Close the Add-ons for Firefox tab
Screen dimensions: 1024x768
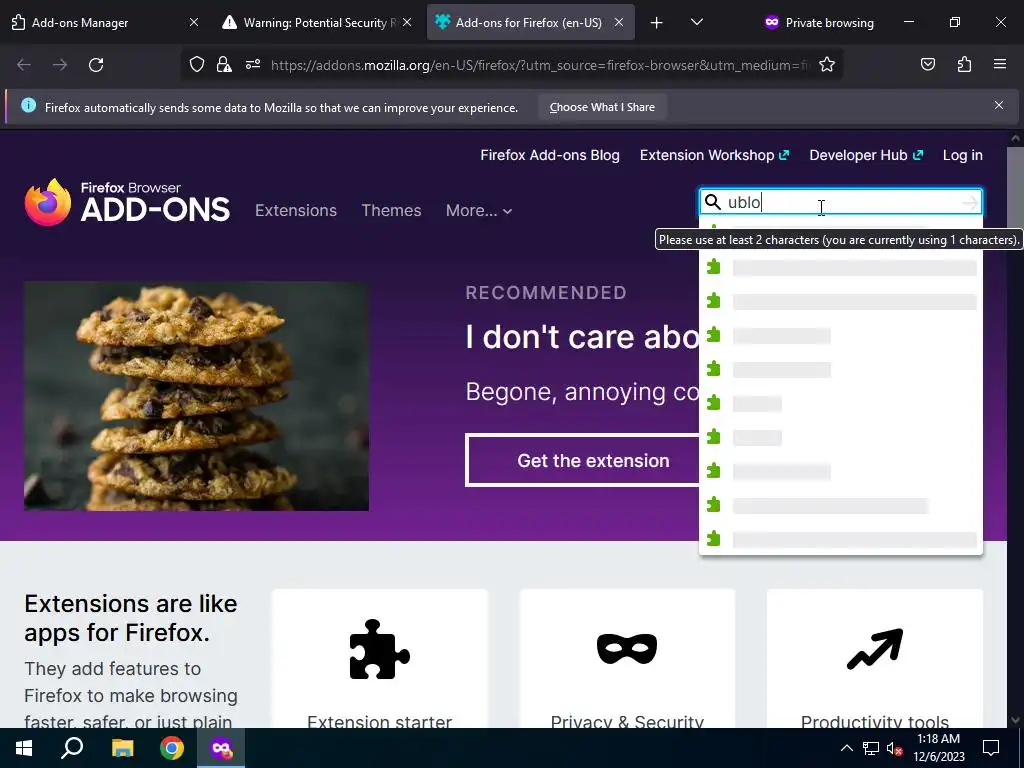tap(618, 22)
